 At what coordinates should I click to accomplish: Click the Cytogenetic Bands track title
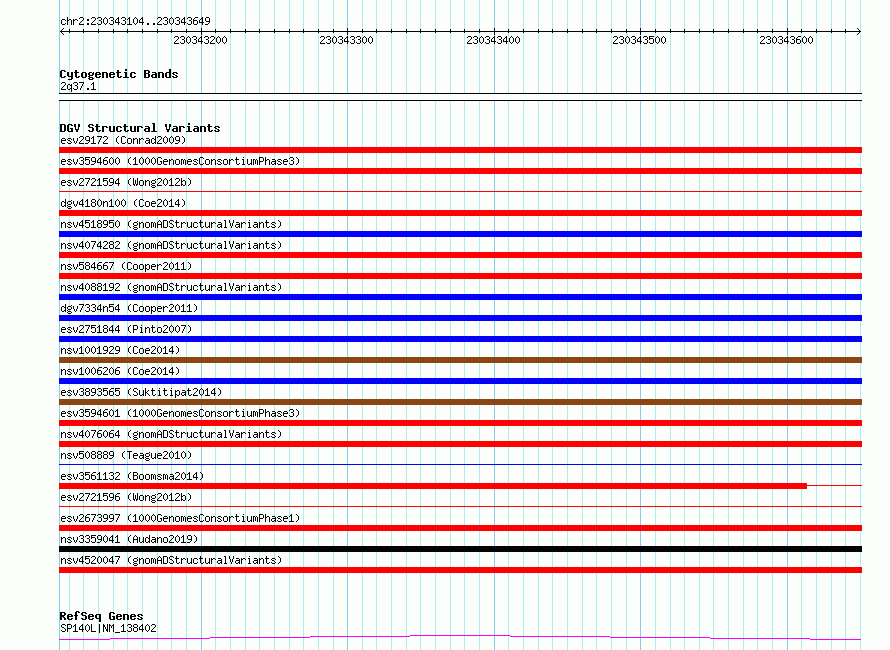(x=119, y=74)
